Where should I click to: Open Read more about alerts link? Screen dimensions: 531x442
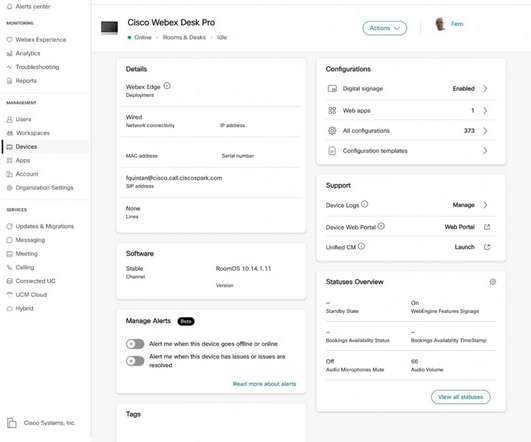pos(264,384)
